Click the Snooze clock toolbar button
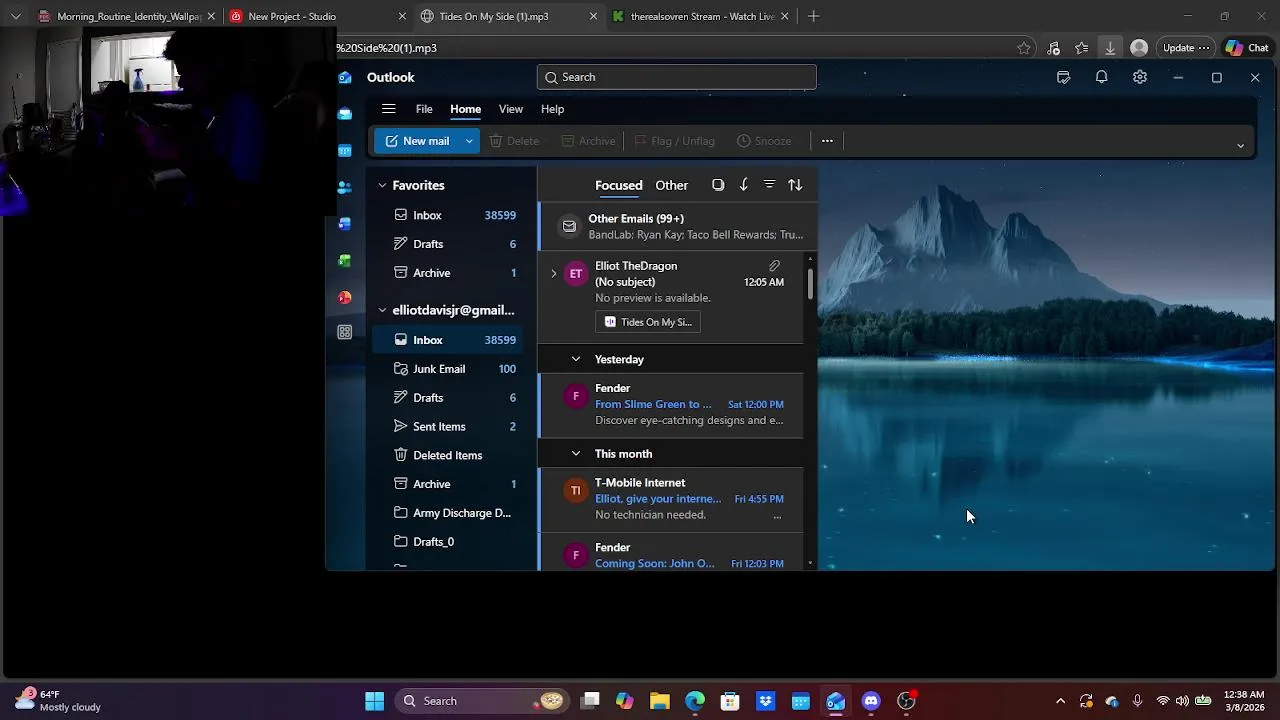 [764, 141]
